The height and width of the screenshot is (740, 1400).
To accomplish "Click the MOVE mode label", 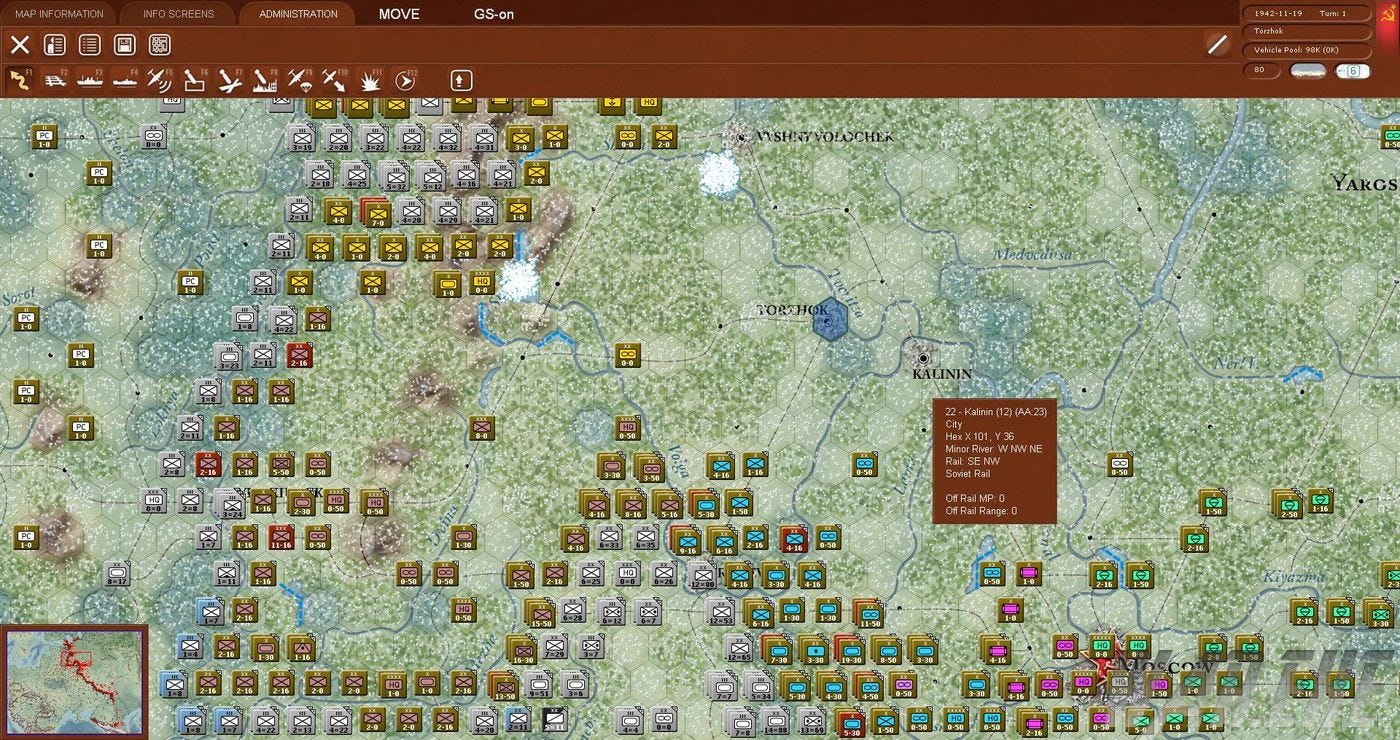I will (399, 14).
